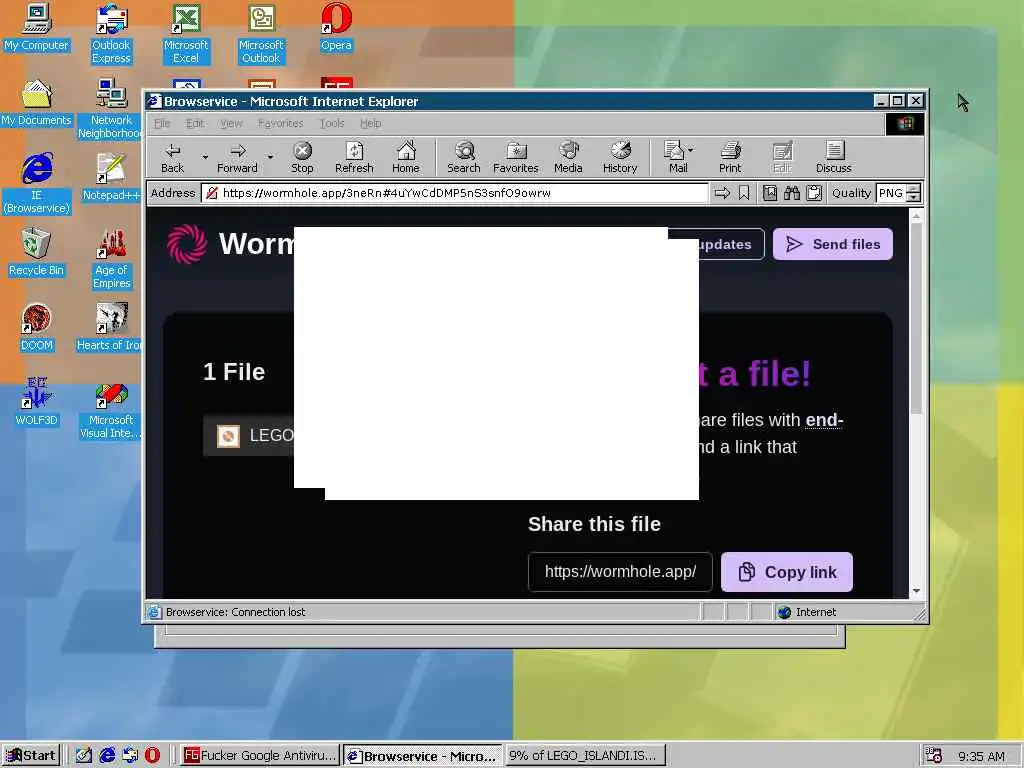Image resolution: width=1024 pixels, height=768 pixels.
Task: Click the Discuss toolbar button
Action: coord(833,157)
